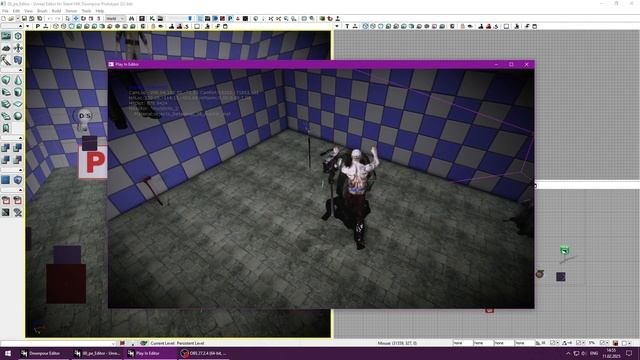640x360 pixels.
Task: Apply CSG Subtract operation
Action: click(x=18, y=148)
